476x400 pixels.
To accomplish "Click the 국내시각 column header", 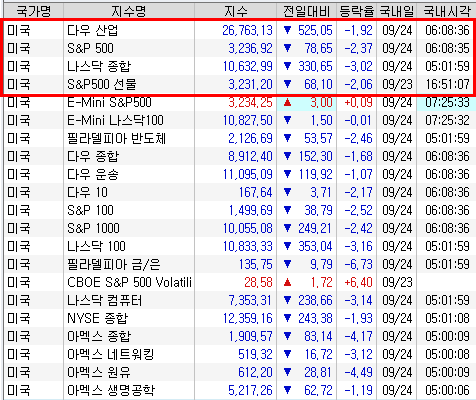I will coord(446,11).
